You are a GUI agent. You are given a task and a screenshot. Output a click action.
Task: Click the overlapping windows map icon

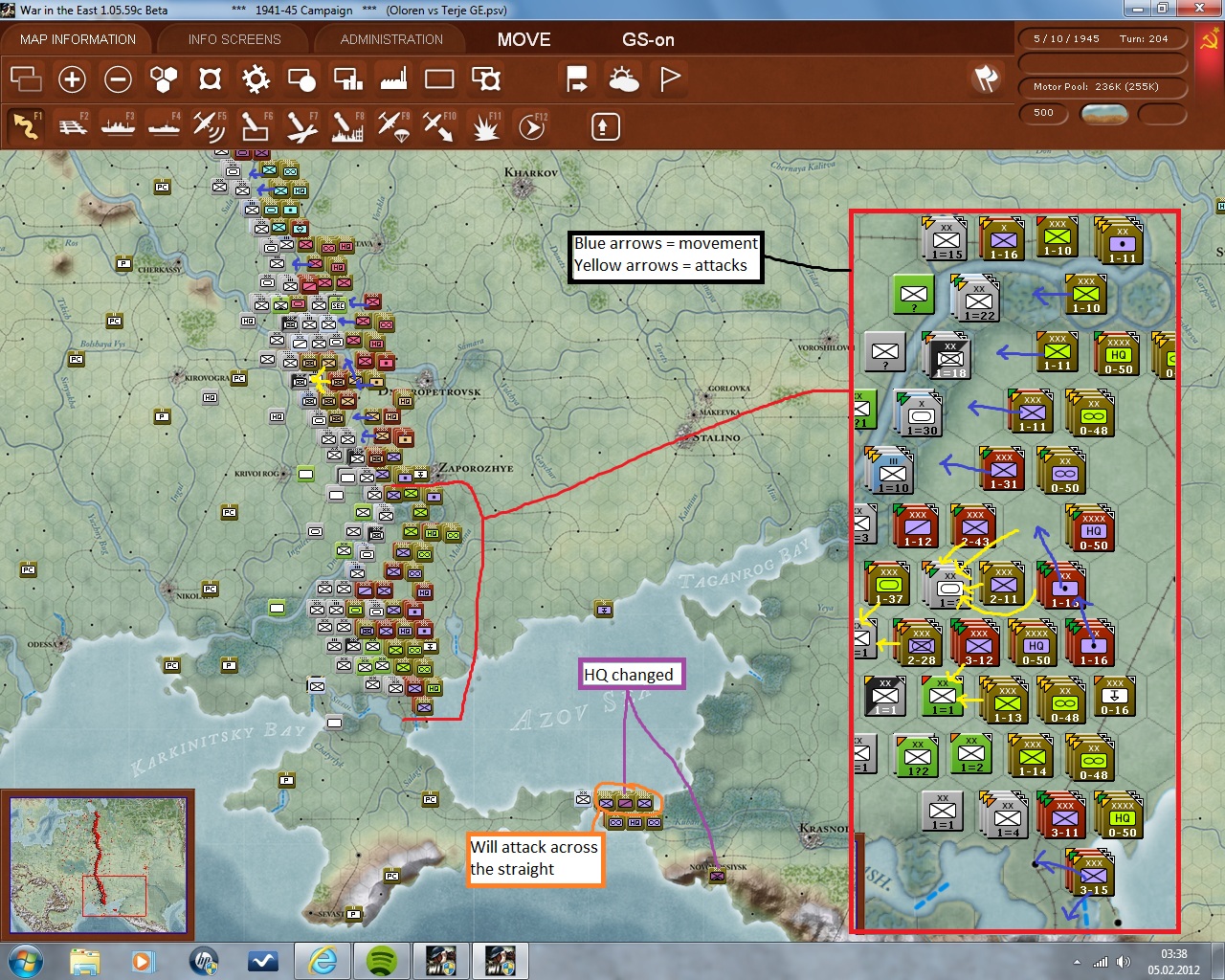(26, 78)
